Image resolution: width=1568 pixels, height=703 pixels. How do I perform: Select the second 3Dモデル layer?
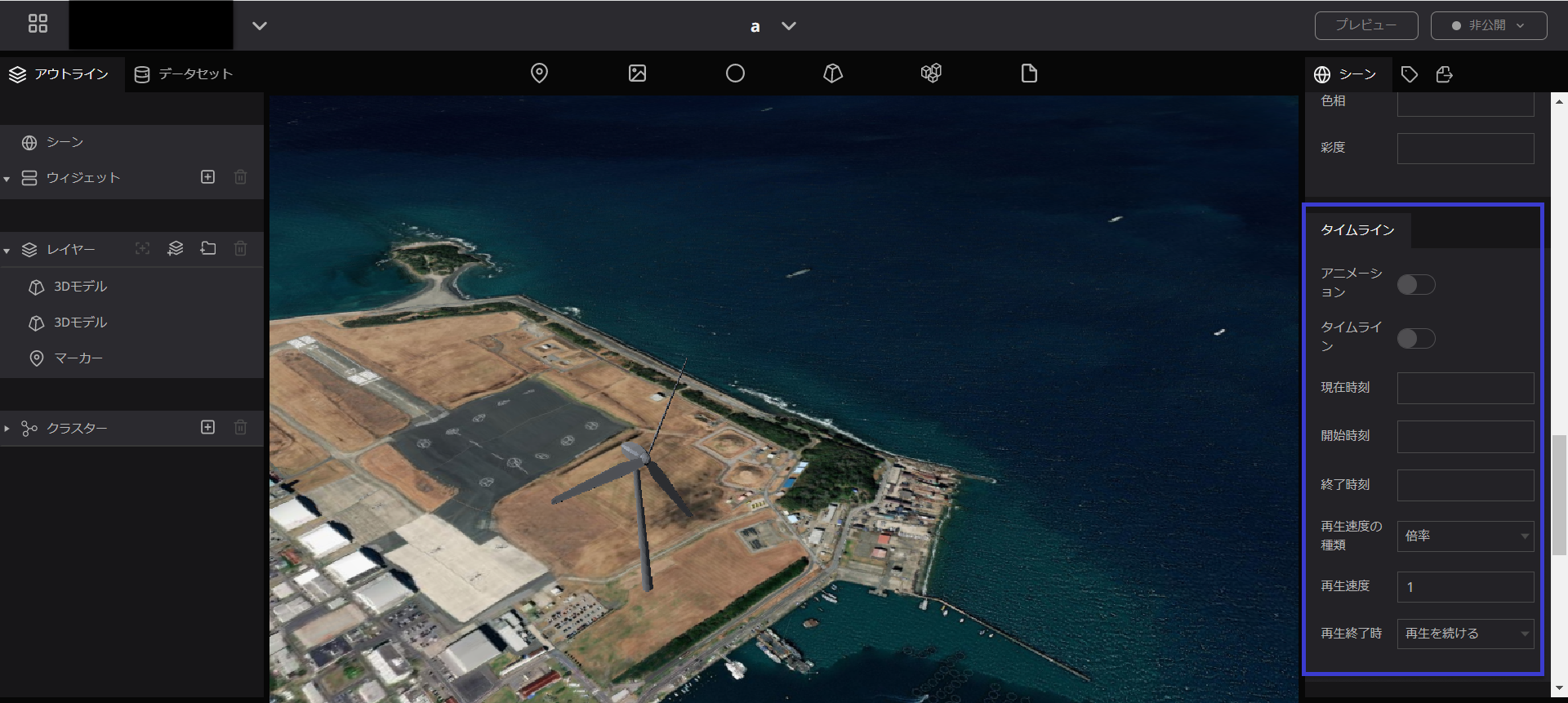tap(131, 323)
